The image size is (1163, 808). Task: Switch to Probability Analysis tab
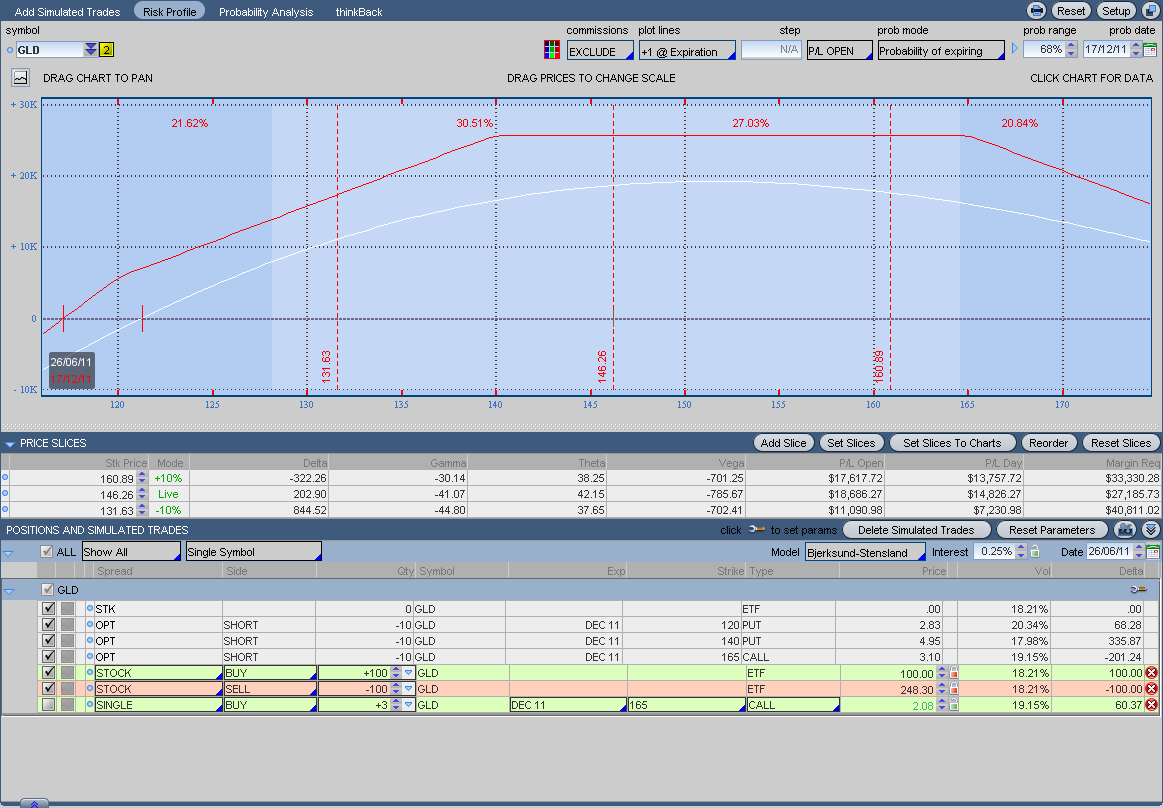(265, 12)
